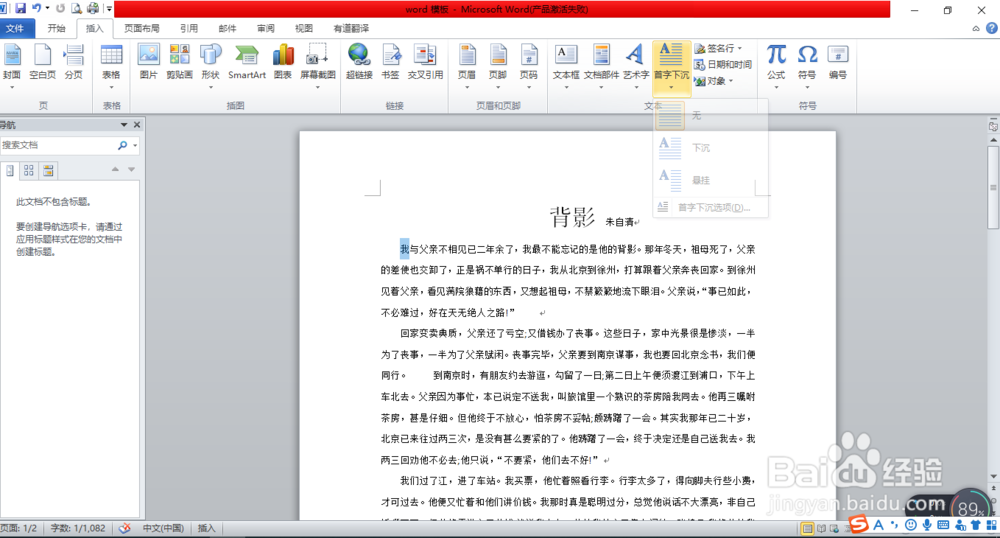This screenshot has width=1000, height=538.
Task: Open the Clip Art (剪贴画) pane
Action: point(179,62)
